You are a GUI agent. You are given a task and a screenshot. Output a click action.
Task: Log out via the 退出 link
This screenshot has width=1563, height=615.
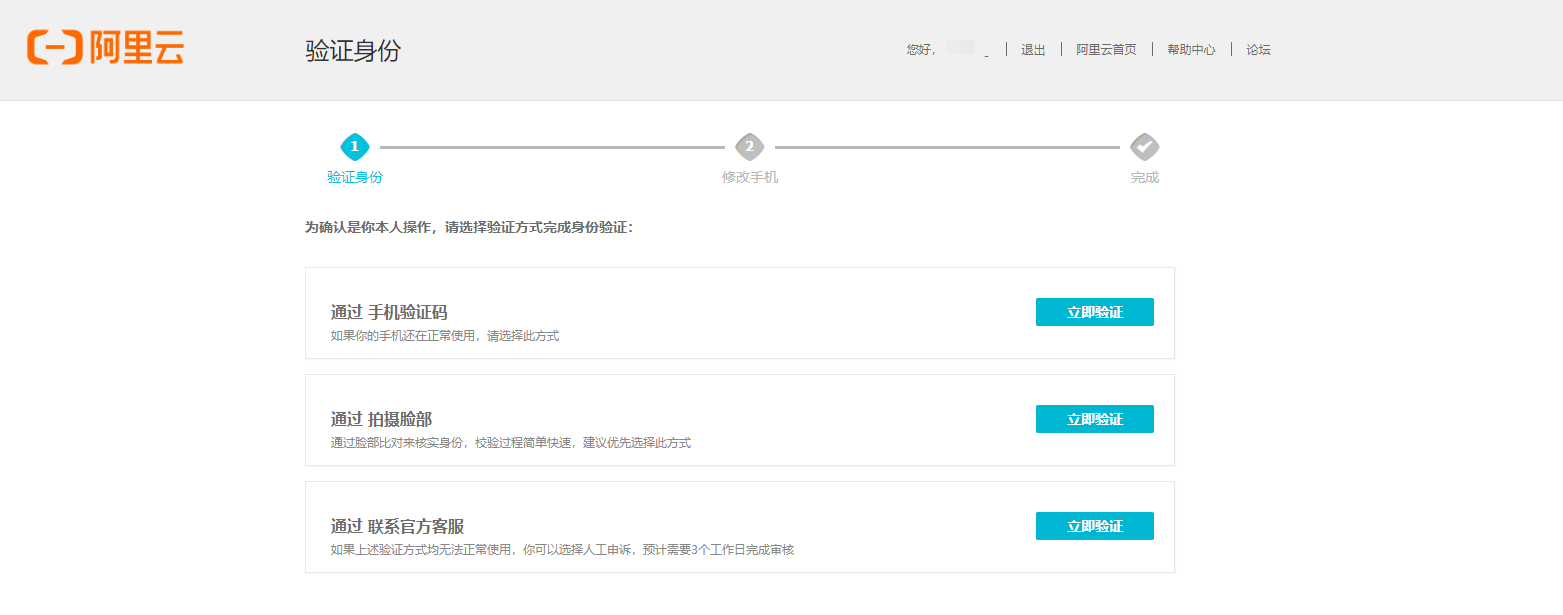1033,50
